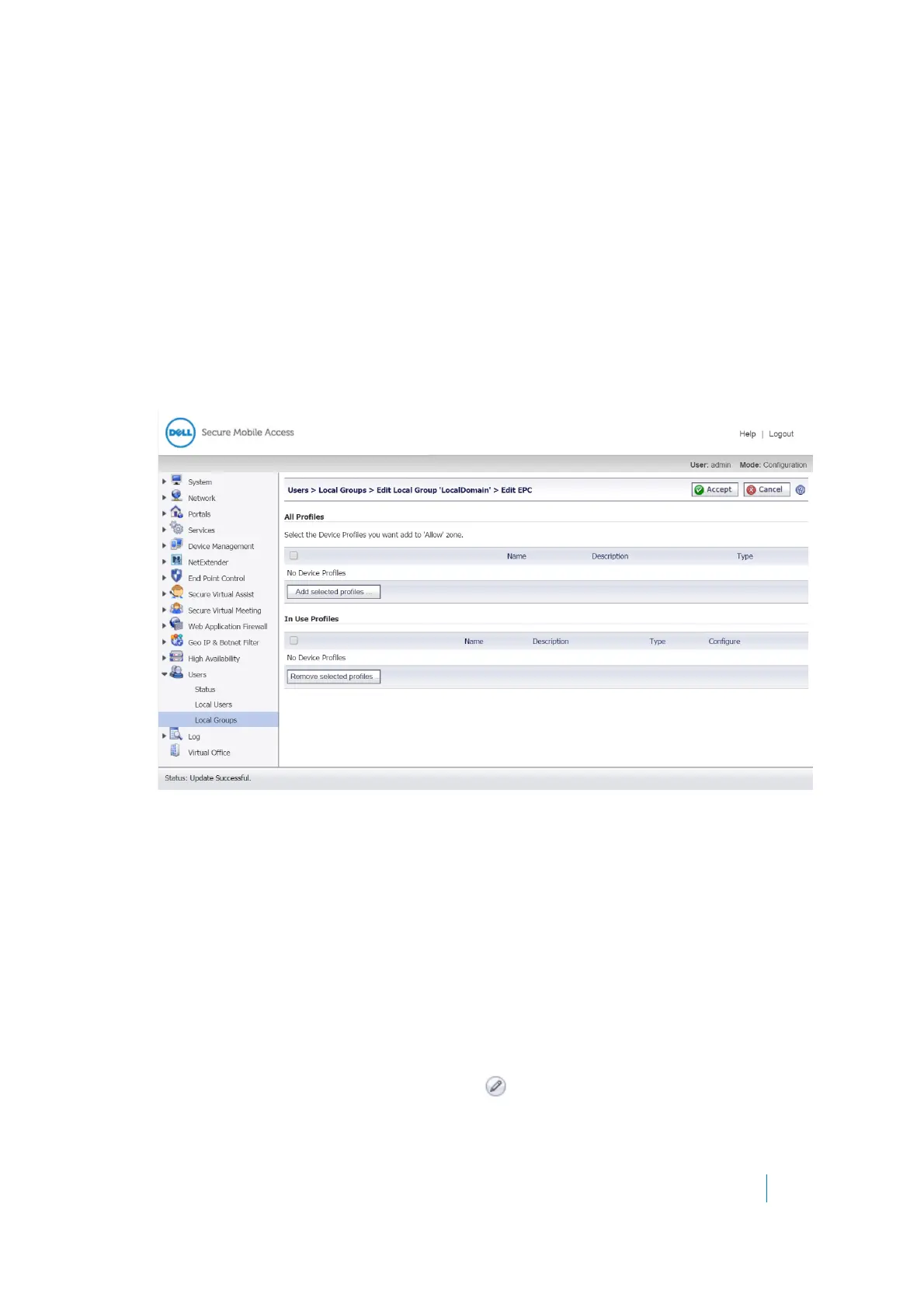Expand the Device Management arrow
Image resolution: width=924 pixels, height=1308 pixels.
pos(164,546)
